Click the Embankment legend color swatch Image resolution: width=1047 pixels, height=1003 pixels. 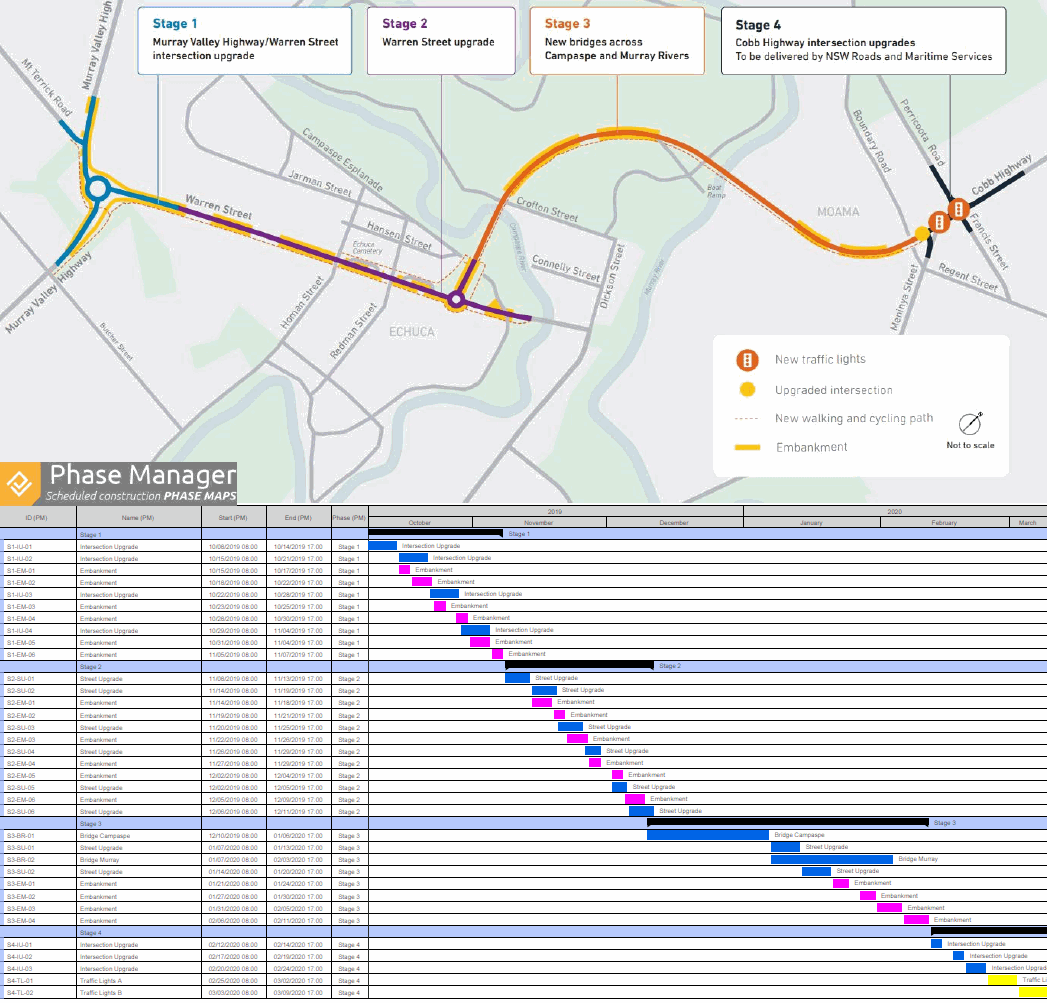tap(746, 447)
